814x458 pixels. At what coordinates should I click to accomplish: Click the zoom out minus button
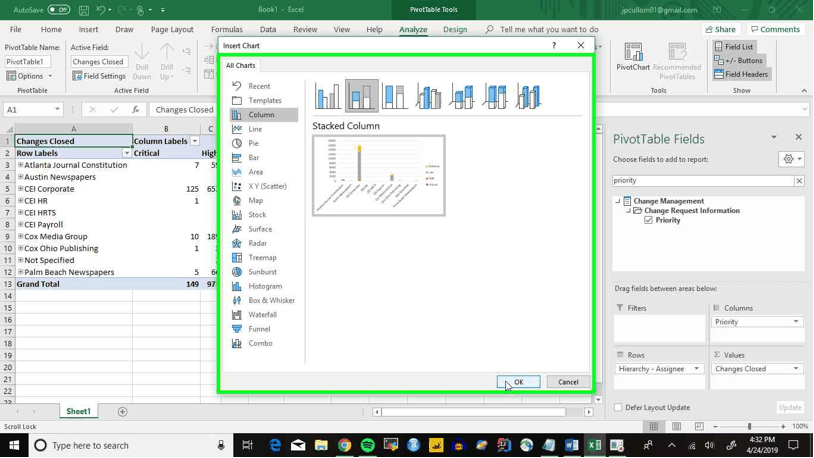(x=715, y=426)
